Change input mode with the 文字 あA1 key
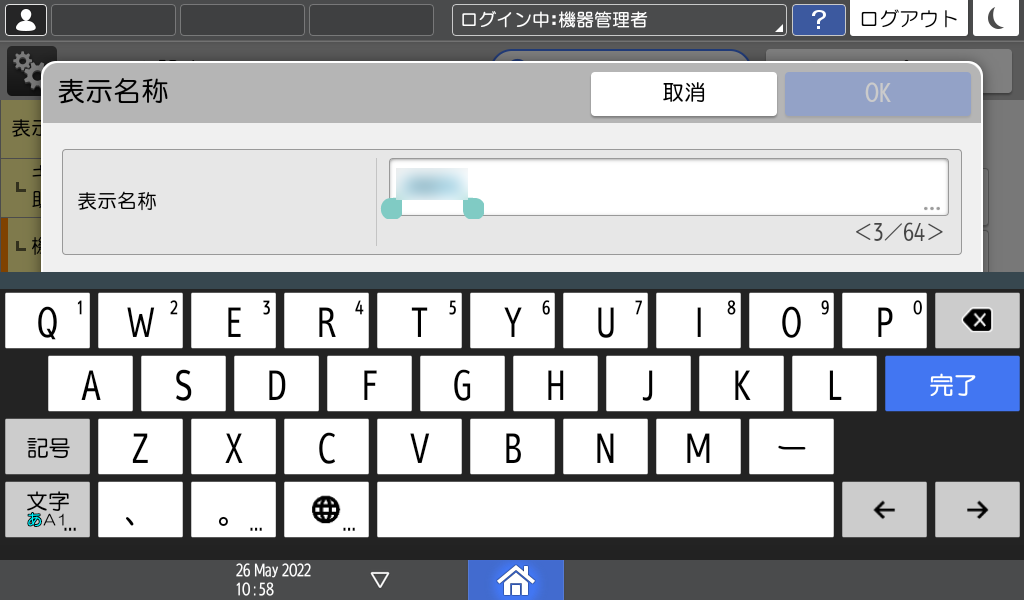1024x600 pixels. click(x=46, y=509)
